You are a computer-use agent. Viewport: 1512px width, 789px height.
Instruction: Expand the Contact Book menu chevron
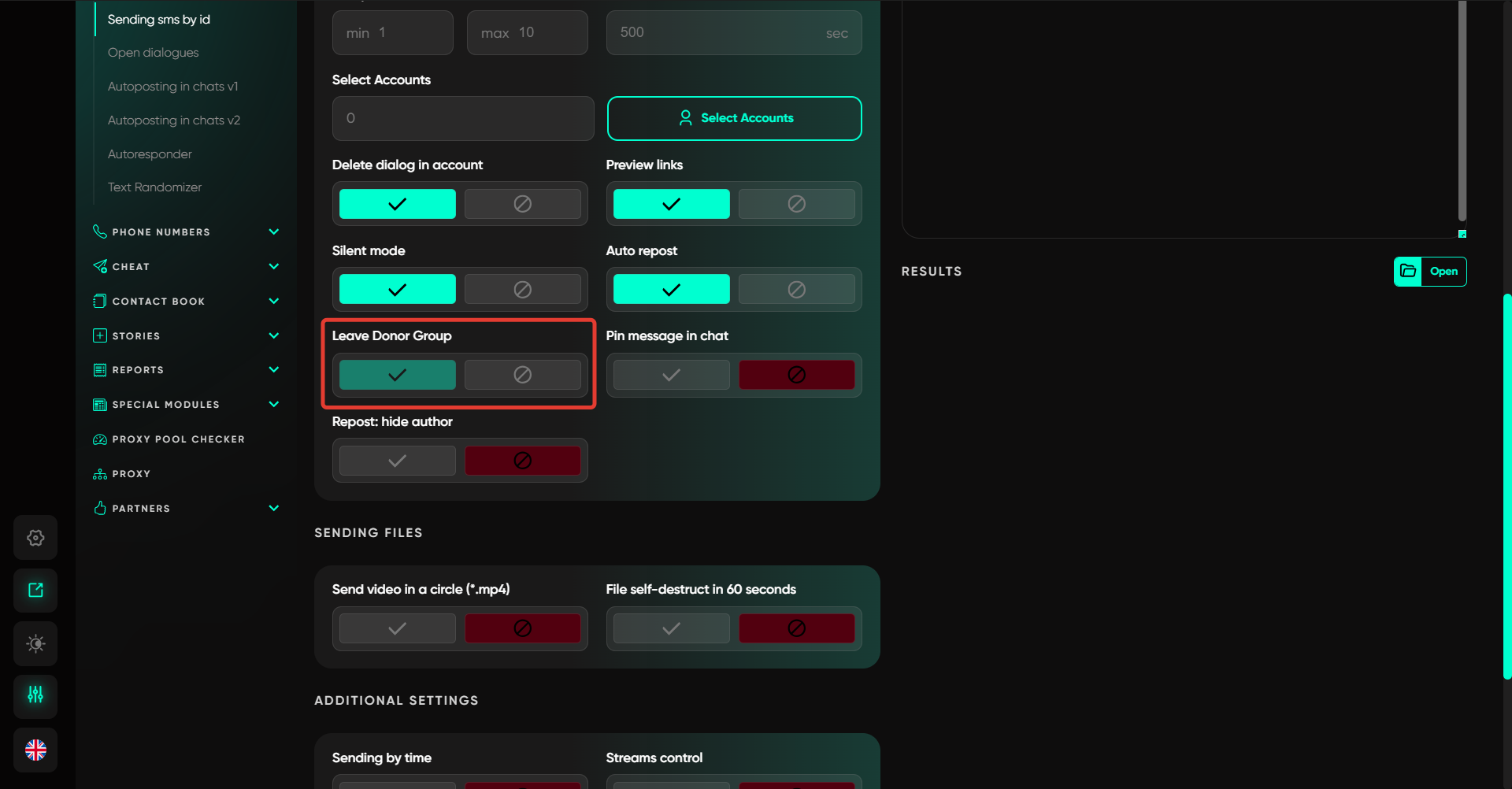tap(274, 302)
